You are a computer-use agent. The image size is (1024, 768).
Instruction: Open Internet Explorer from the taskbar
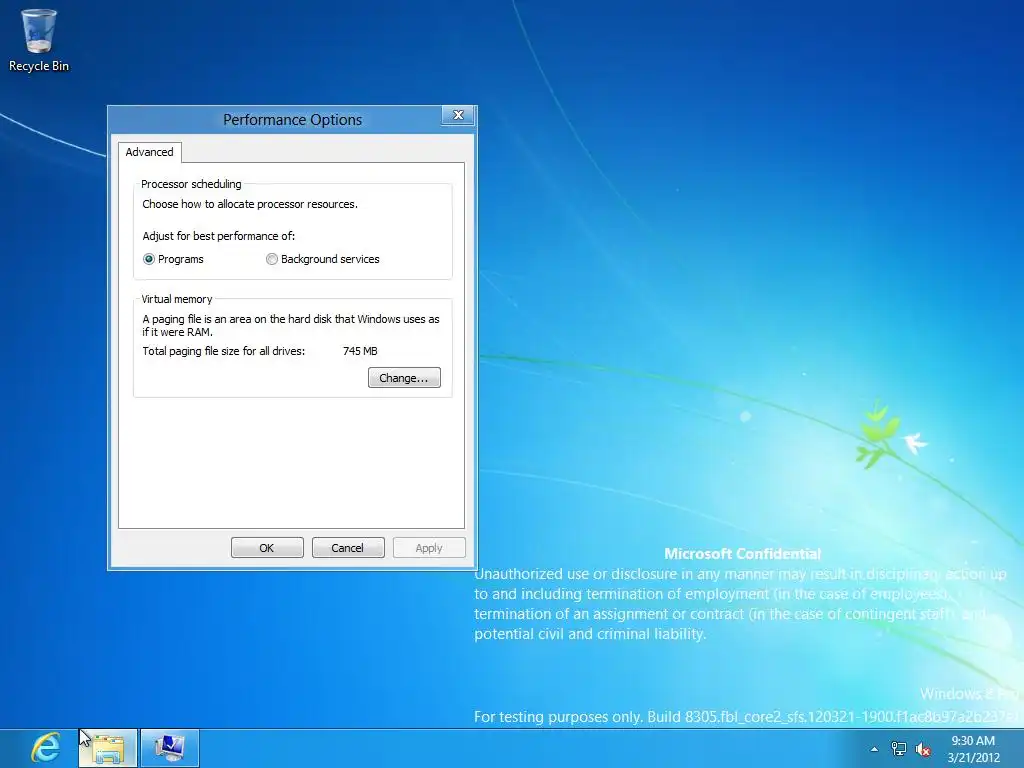46,748
